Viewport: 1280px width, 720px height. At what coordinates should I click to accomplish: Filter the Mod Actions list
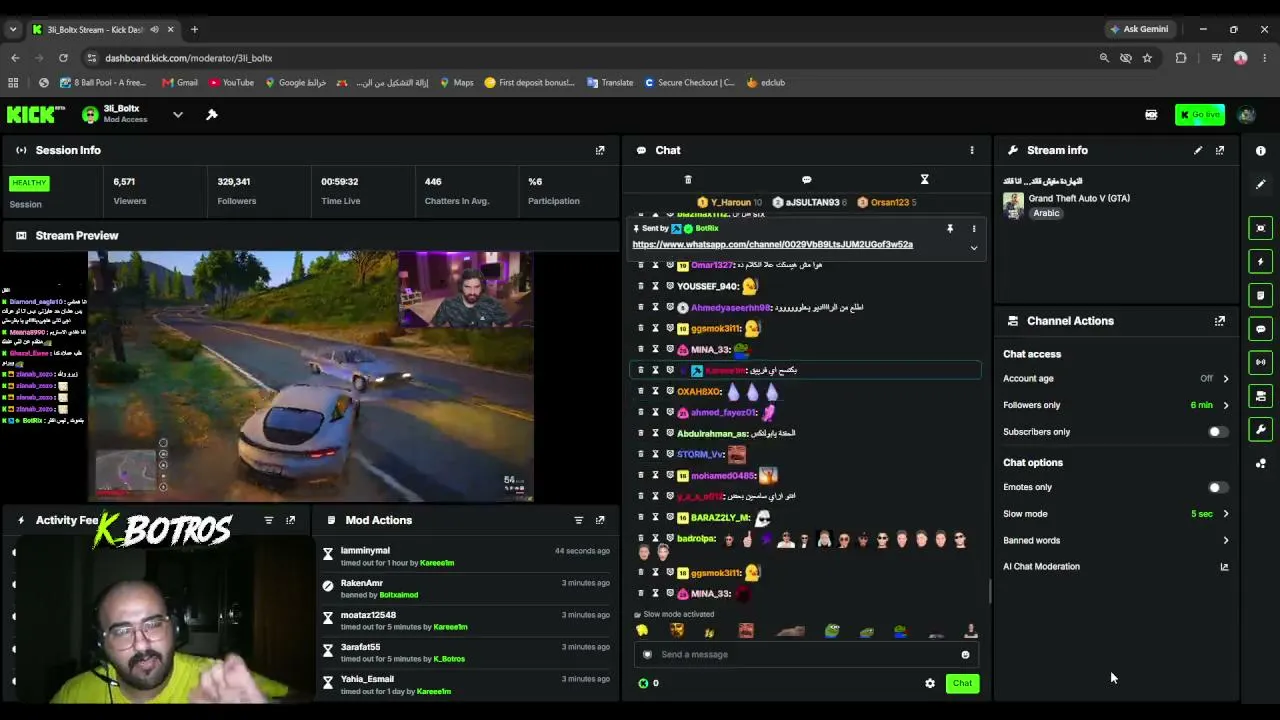tap(578, 520)
